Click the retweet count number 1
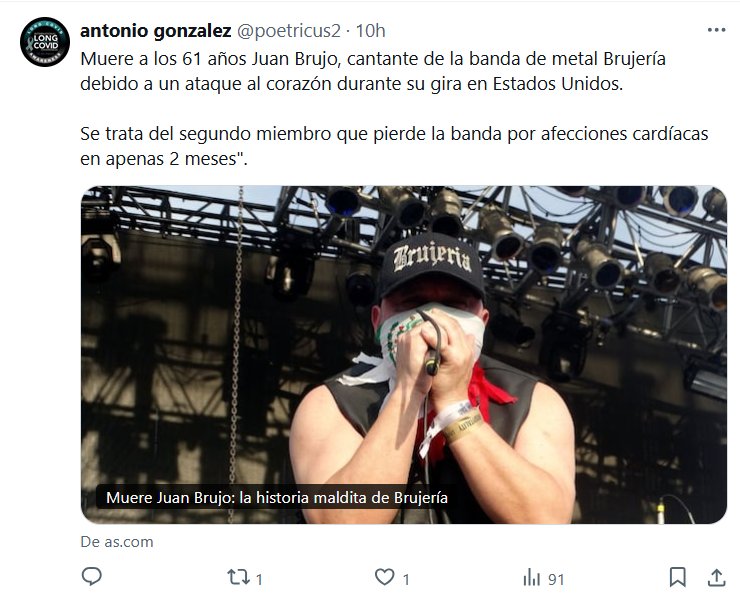740x600 pixels. [259, 579]
